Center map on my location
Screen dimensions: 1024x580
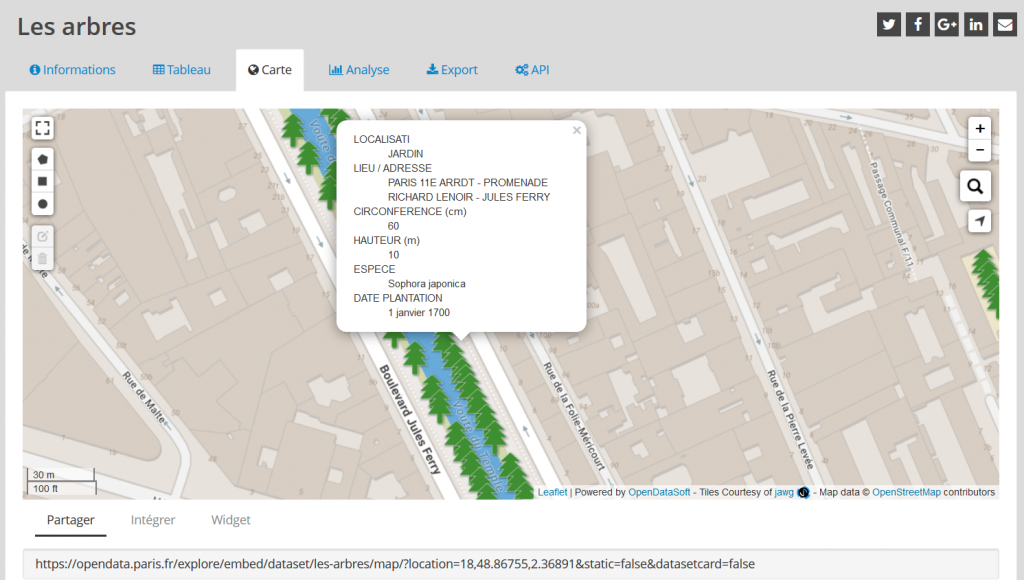click(980, 221)
